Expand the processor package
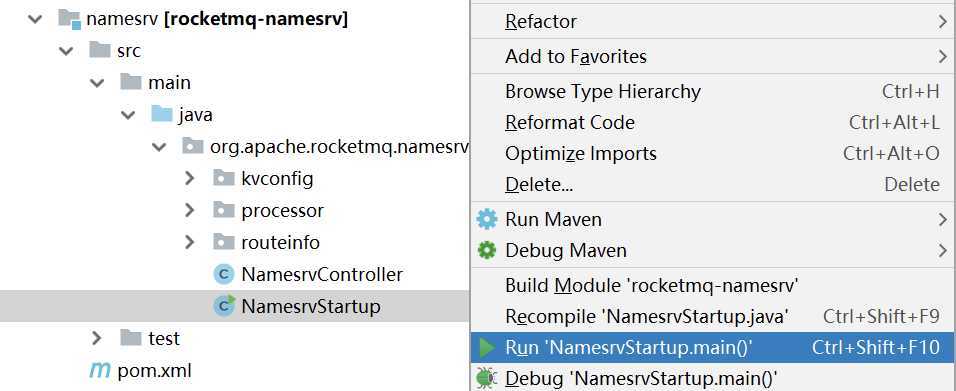This screenshot has height=391, width=956. click(190, 210)
